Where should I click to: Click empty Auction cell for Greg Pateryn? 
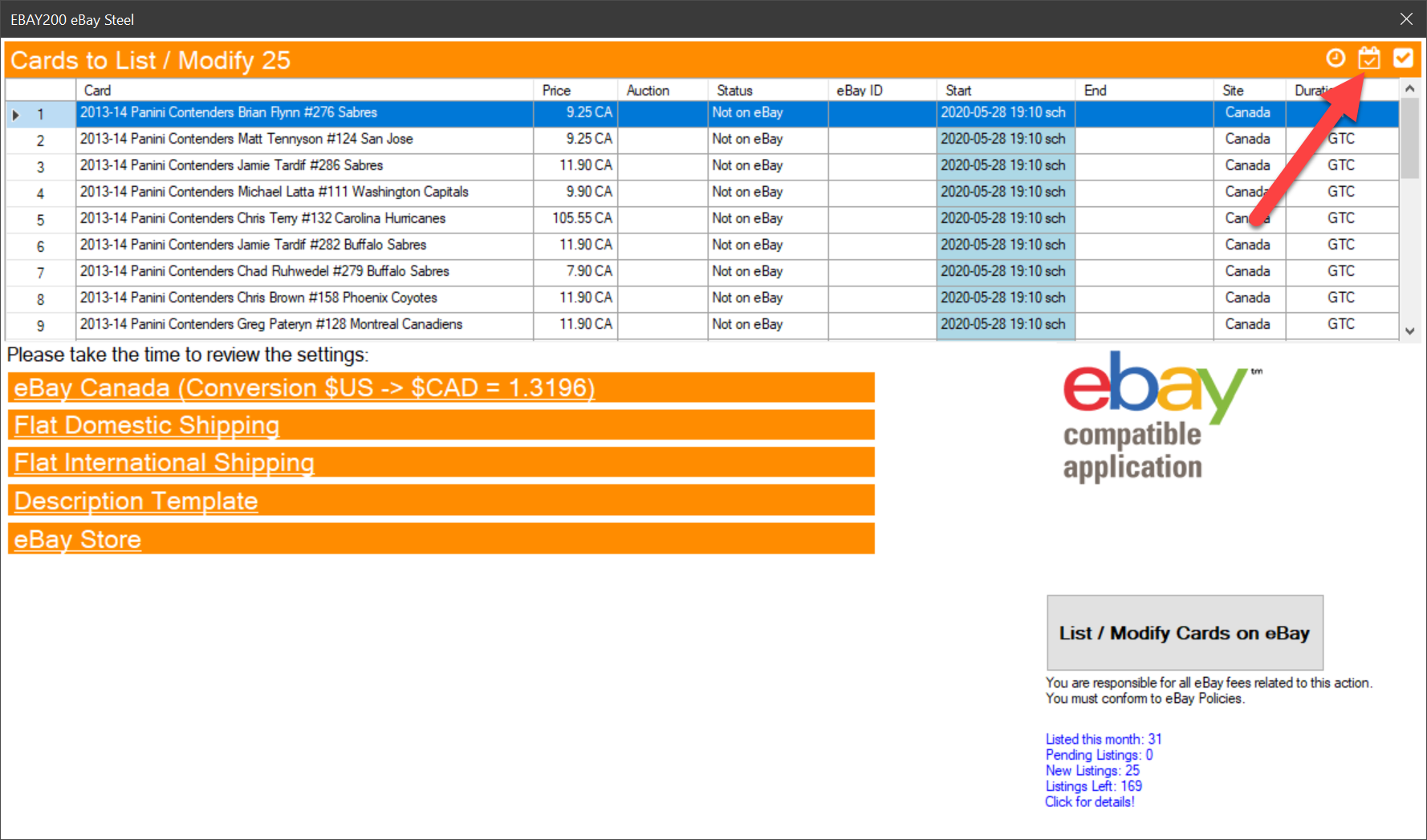tap(662, 325)
